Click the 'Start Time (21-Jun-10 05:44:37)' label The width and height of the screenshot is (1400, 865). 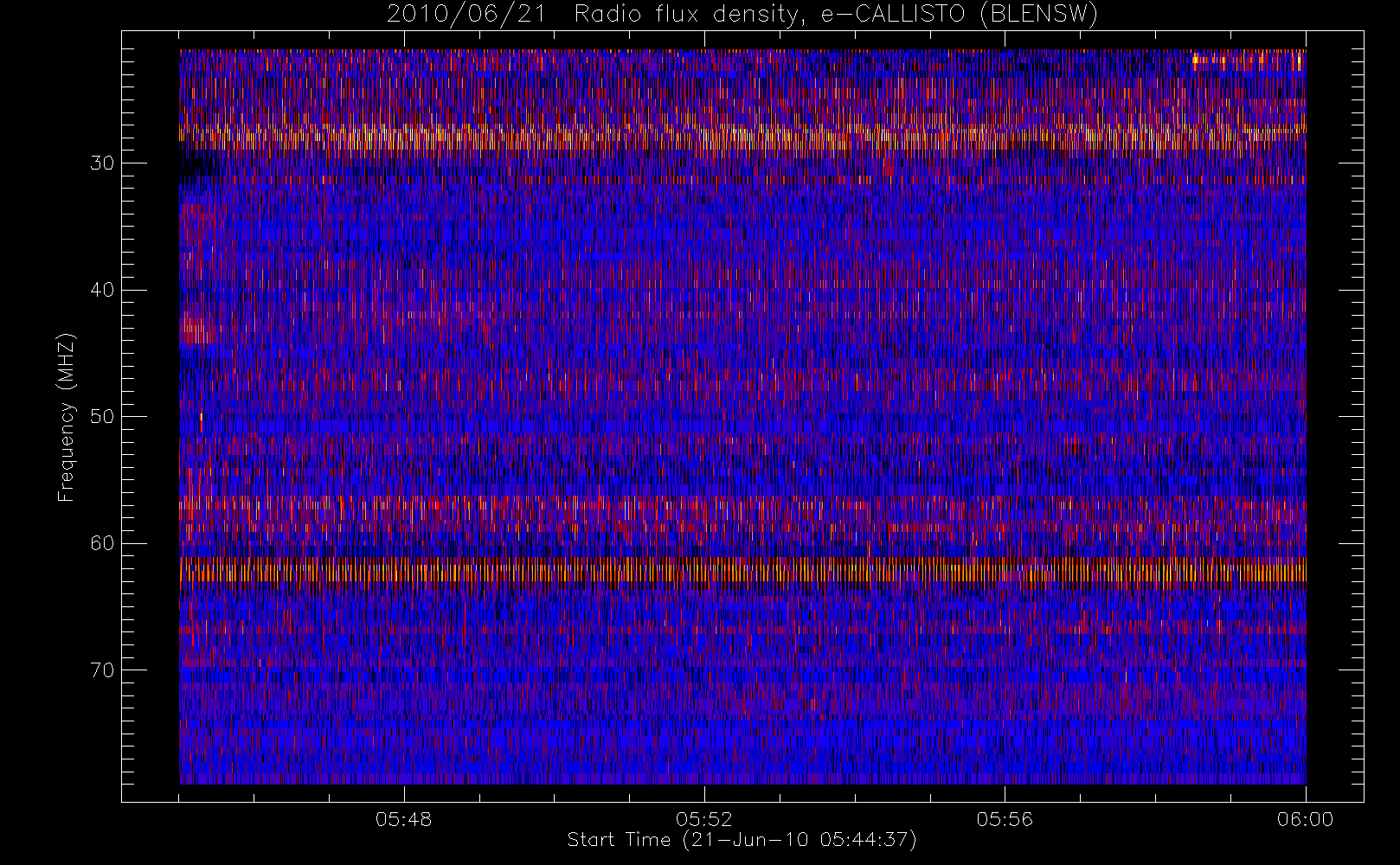coord(742,839)
